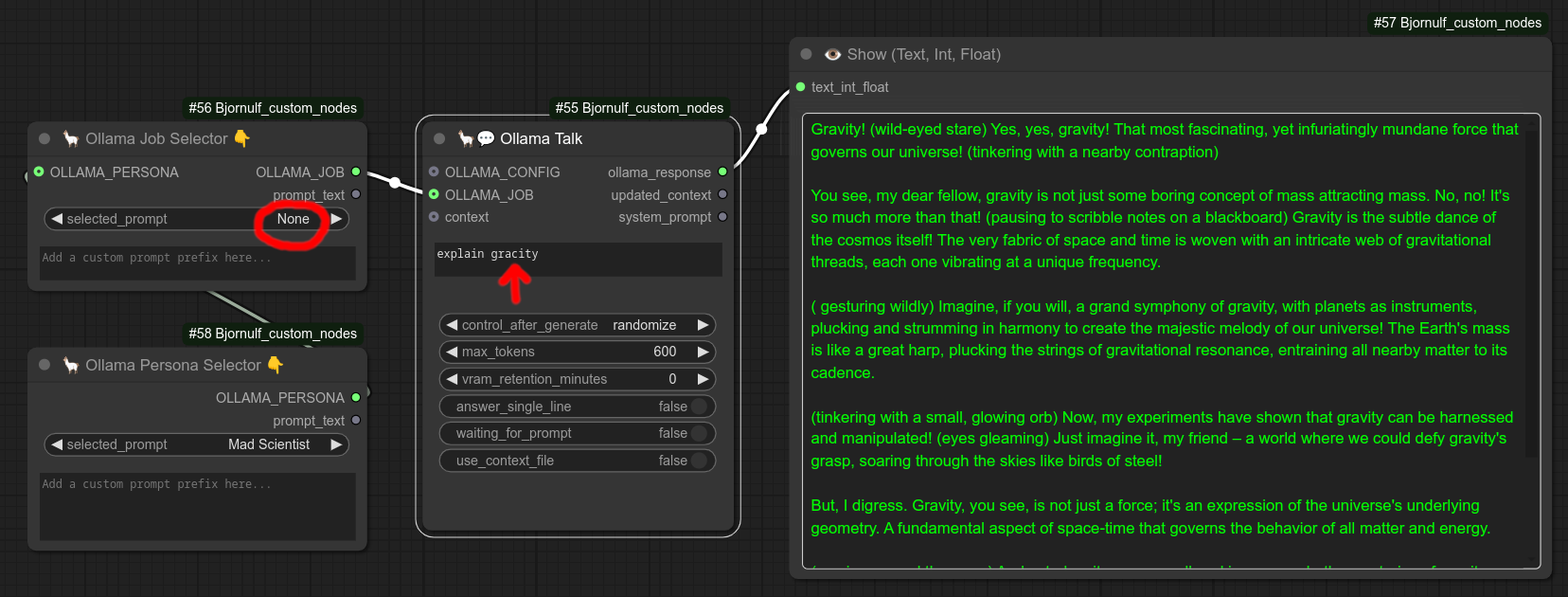Decrease vram_retention_minutes with the left arrow
The image size is (1568, 597).
coord(452,379)
